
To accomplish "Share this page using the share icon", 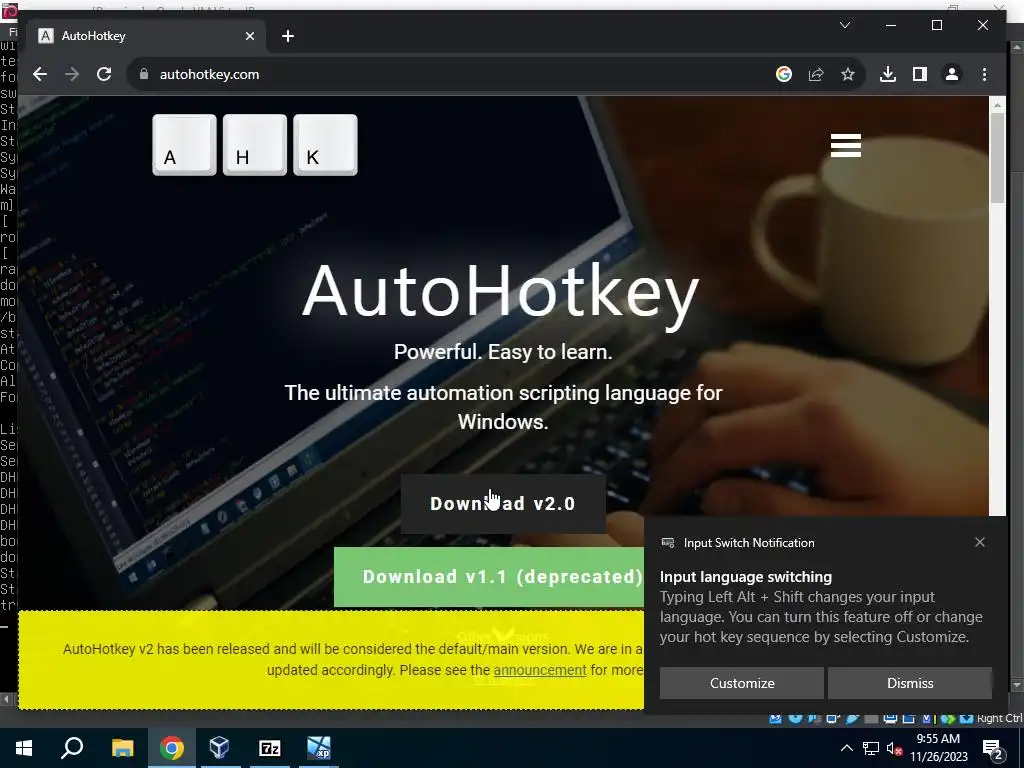I will (816, 74).
